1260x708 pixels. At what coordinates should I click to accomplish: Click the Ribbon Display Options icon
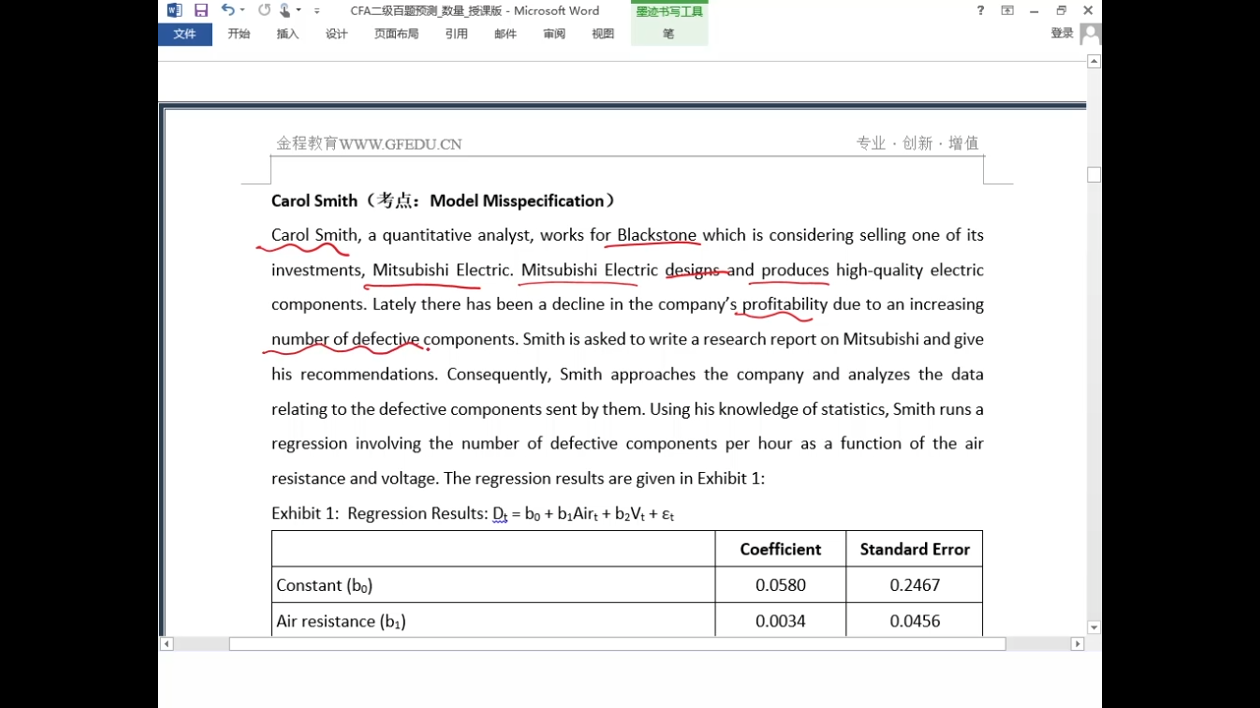coord(1007,11)
